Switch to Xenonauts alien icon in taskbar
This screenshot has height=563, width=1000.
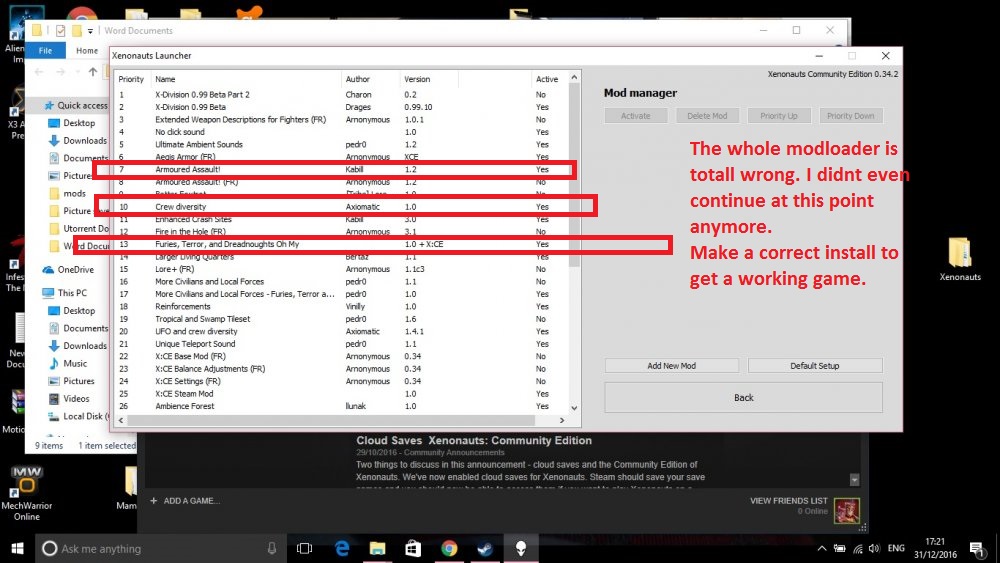pyautogui.click(x=520, y=548)
